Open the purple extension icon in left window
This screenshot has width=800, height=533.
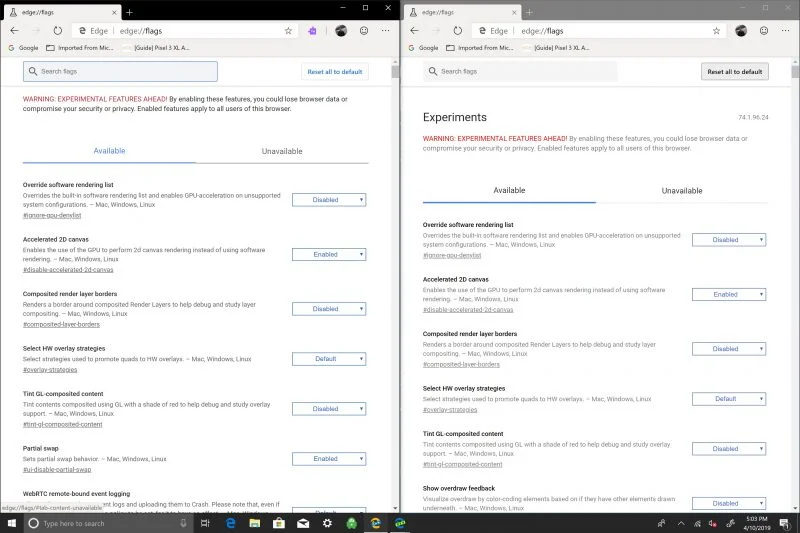click(312, 31)
